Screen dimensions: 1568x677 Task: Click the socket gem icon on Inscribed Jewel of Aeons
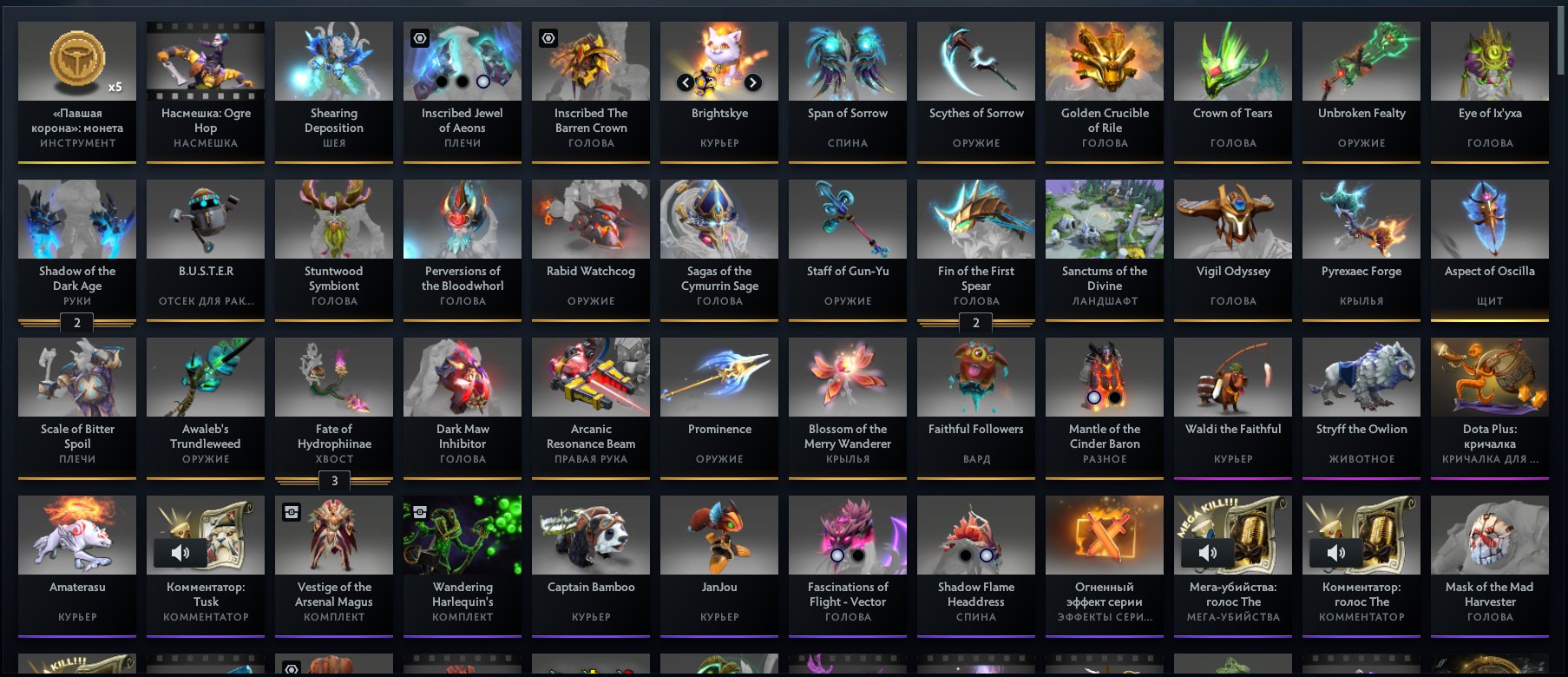pyautogui.click(x=420, y=38)
